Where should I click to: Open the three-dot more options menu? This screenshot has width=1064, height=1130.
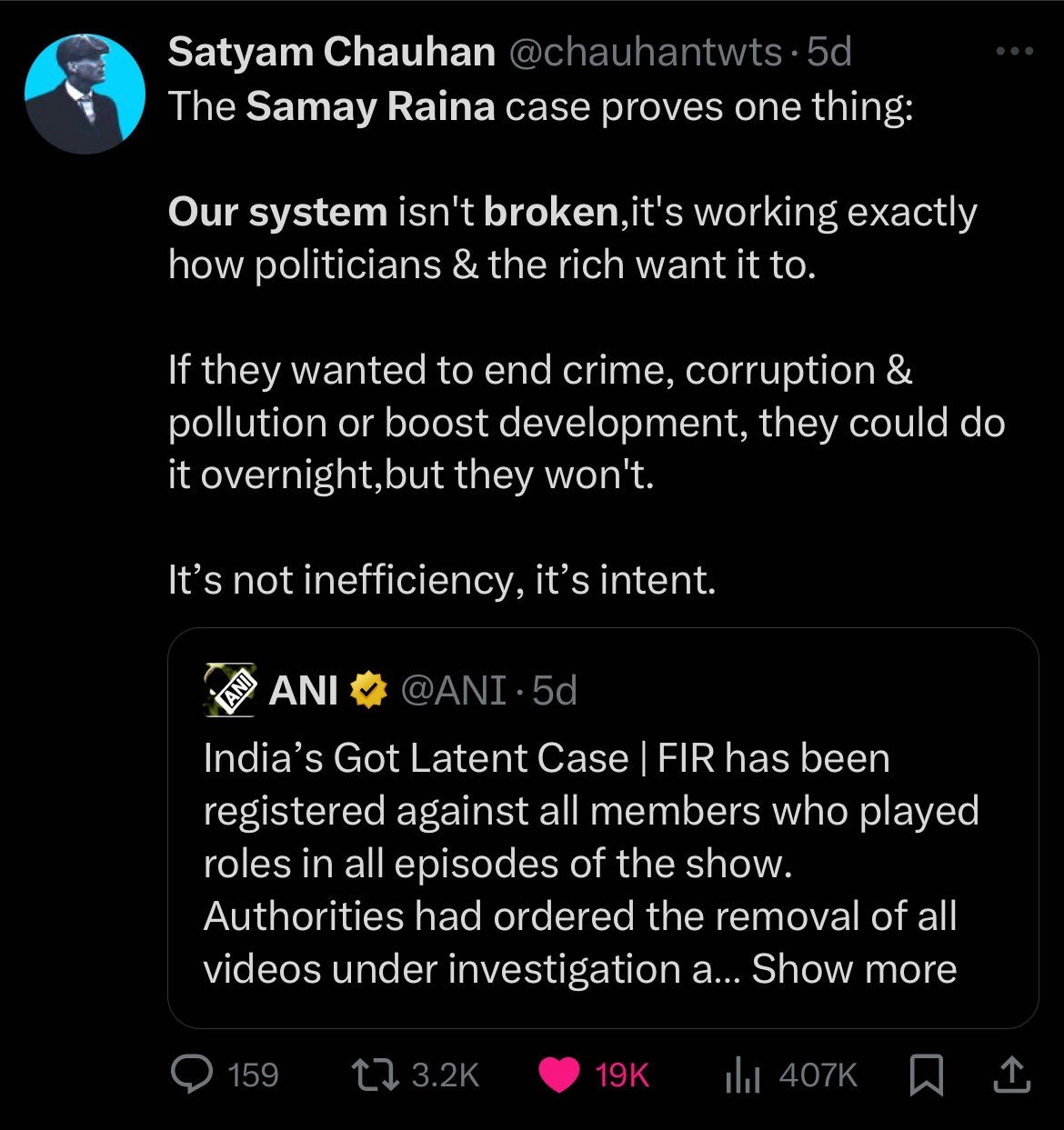click(1015, 53)
